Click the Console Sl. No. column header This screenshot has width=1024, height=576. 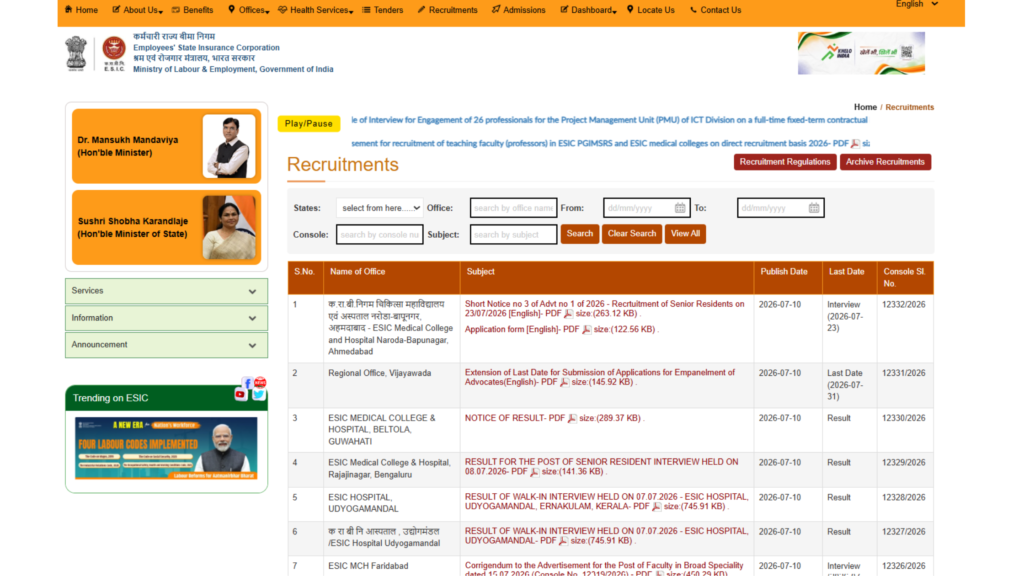[x=904, y=278]
